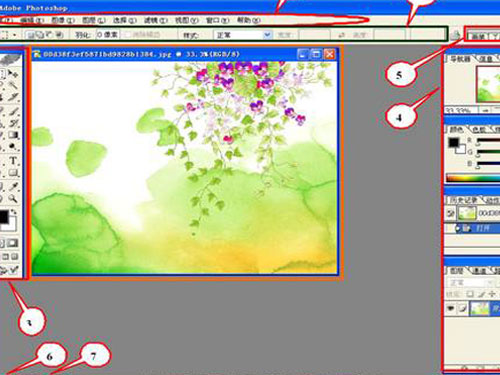Select the Eyedropper tool
Viewport: 500px width, 375px height.
[x=13, y=186]
